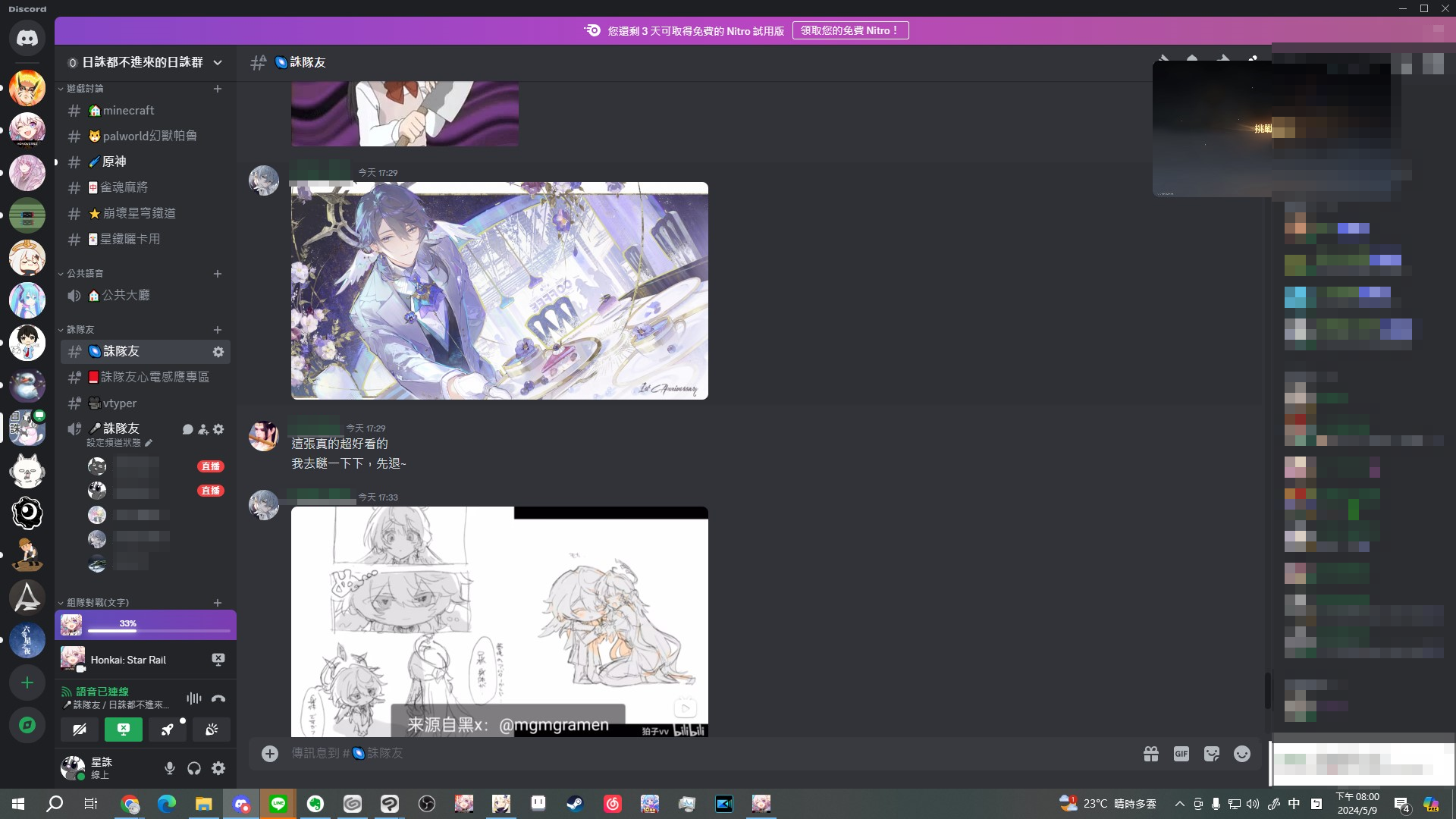
Task: Click the chat scrollbar thumb
Action: (1267, 691)
